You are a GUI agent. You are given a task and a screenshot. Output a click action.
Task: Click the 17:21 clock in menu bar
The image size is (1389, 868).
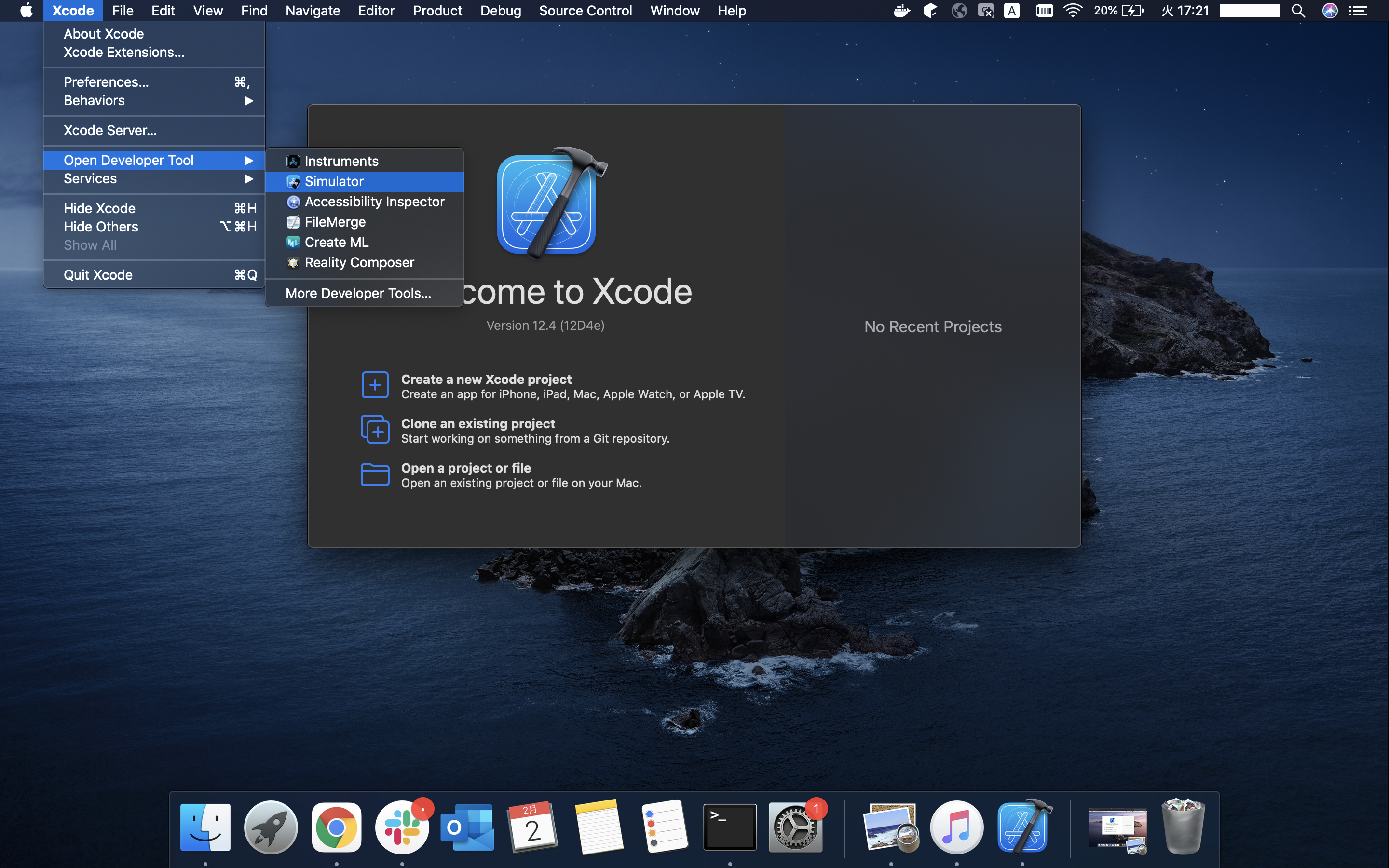click(1185, 10)
